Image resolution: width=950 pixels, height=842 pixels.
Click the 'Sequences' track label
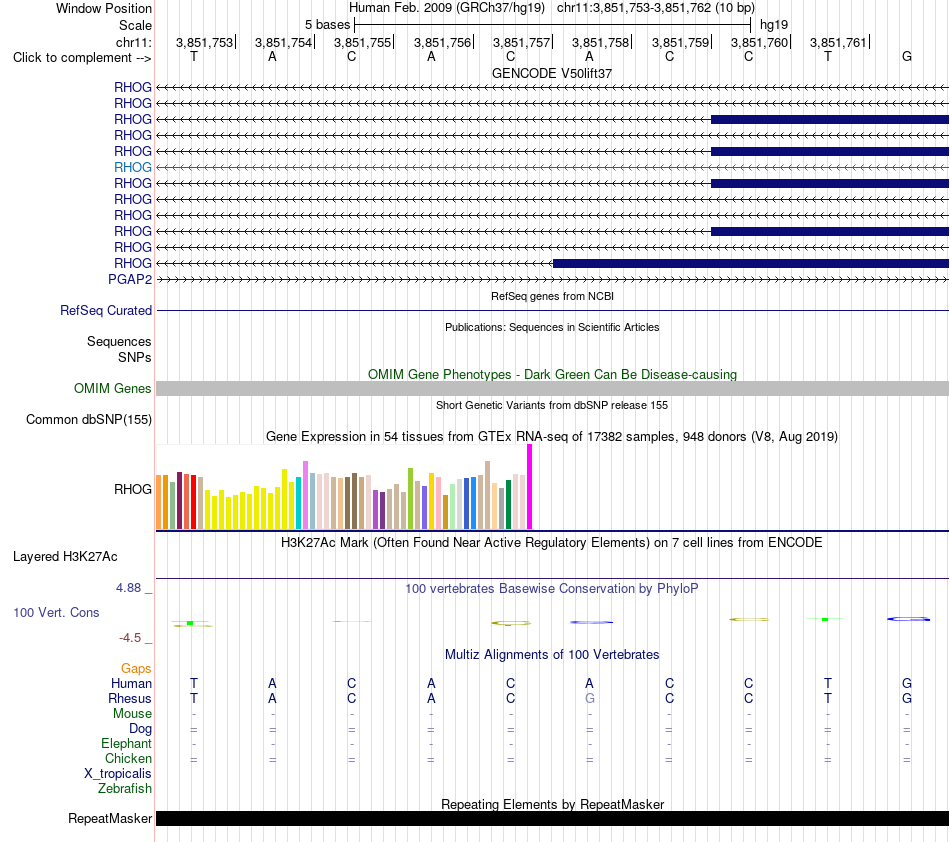(x=119, y=342)
